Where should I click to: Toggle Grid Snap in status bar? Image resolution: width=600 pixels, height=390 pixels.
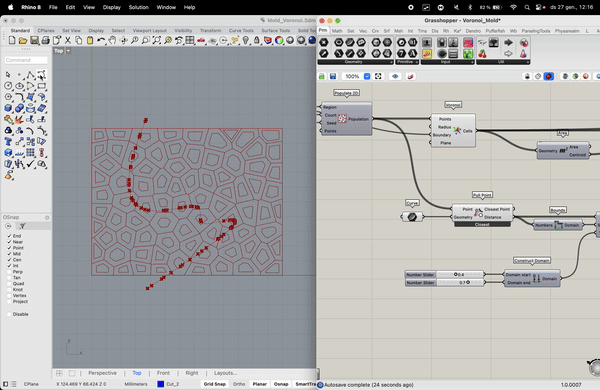214,384
